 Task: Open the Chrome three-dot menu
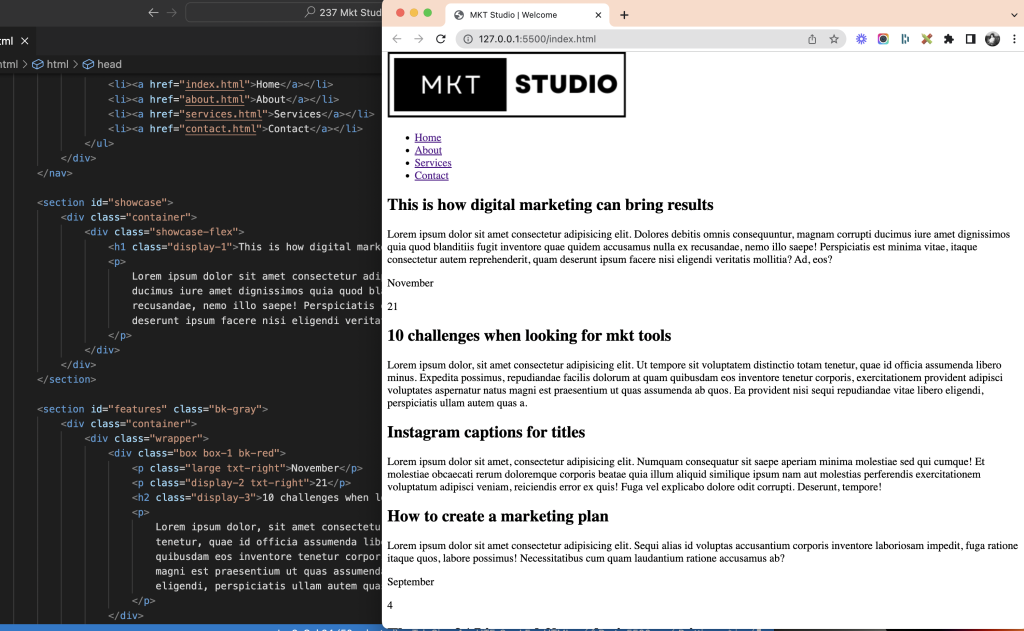click(x=1014, y=39)
